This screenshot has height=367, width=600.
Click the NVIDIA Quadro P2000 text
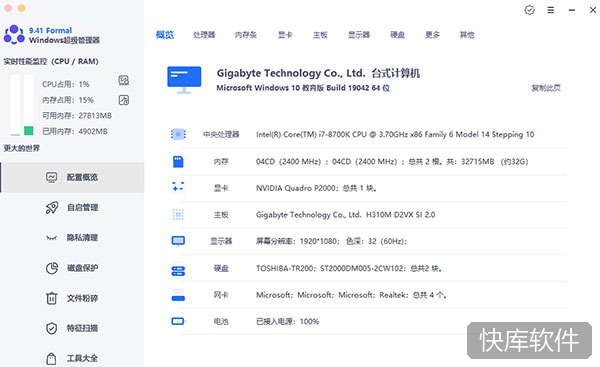pos(316,188)
